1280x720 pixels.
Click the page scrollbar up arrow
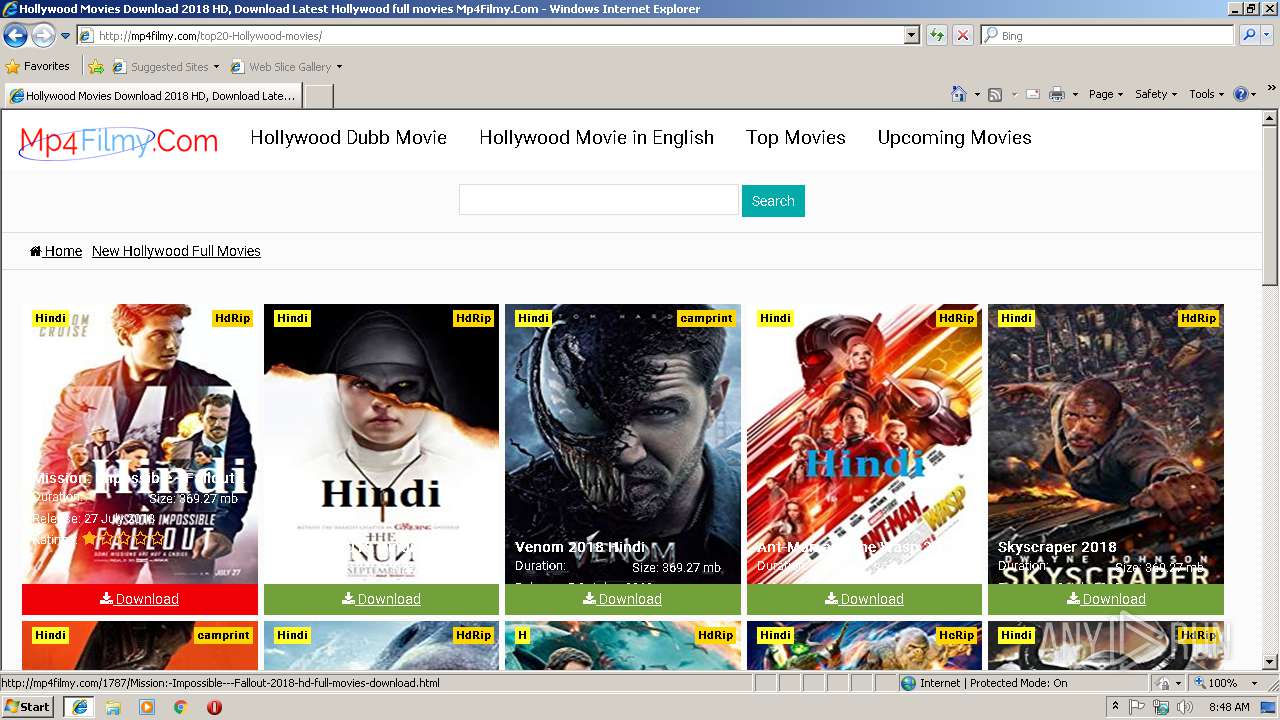click(x=1270, y=118)
